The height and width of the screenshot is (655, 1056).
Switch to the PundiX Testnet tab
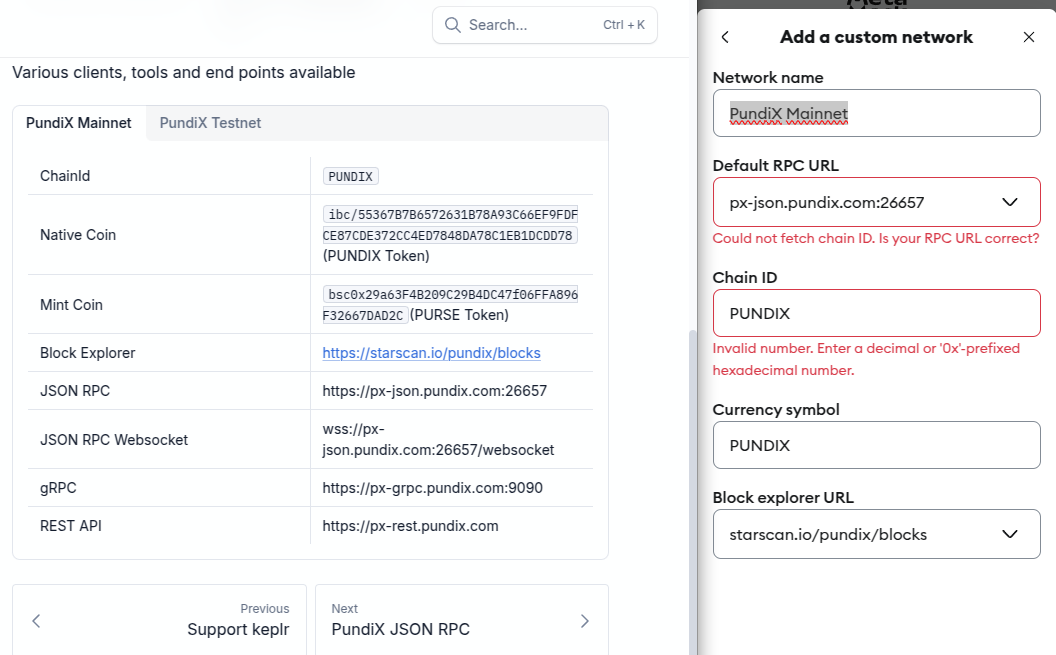click(x=210, y=123)
